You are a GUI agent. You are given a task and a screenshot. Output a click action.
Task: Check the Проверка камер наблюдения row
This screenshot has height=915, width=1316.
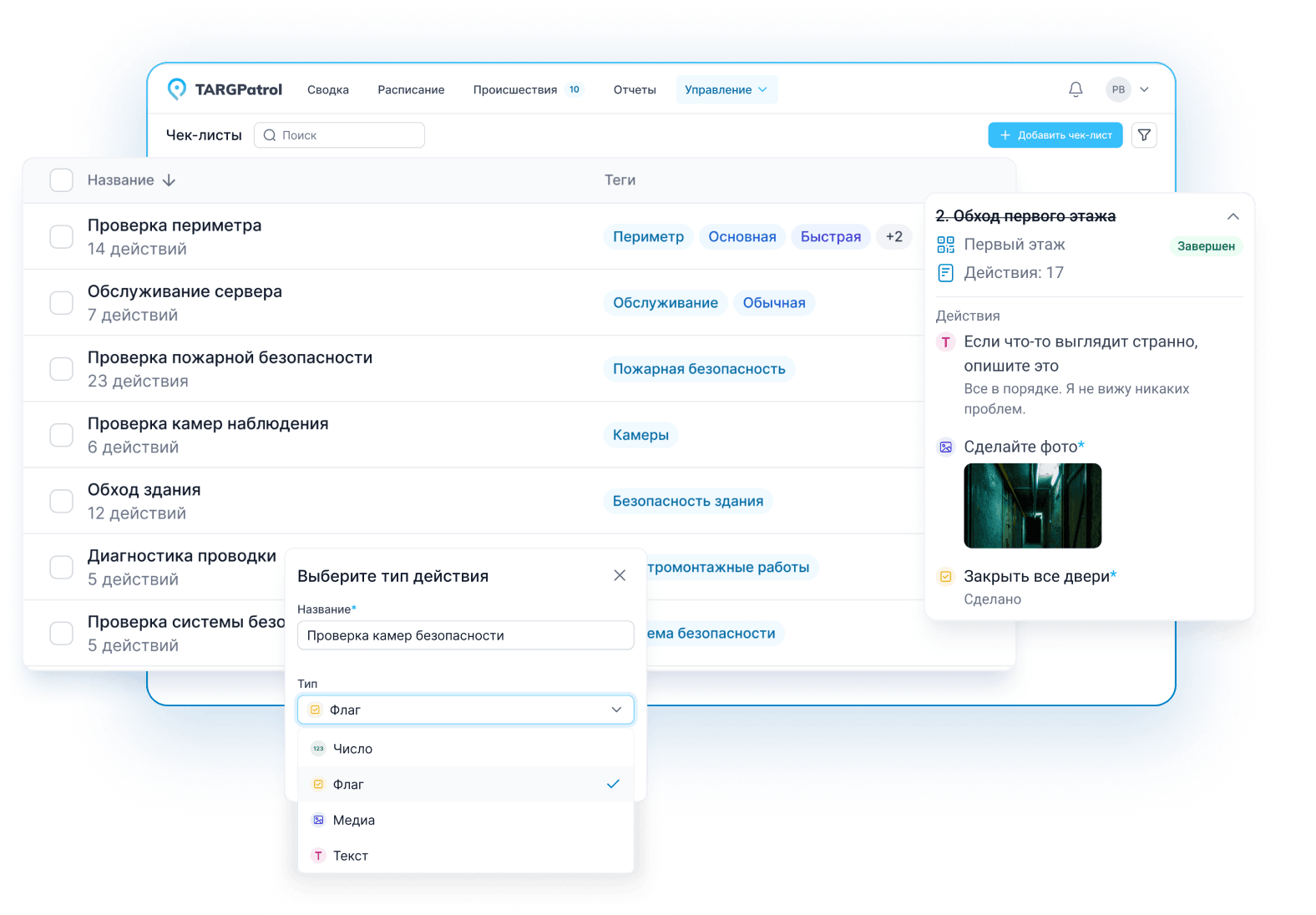coord(61,435)
